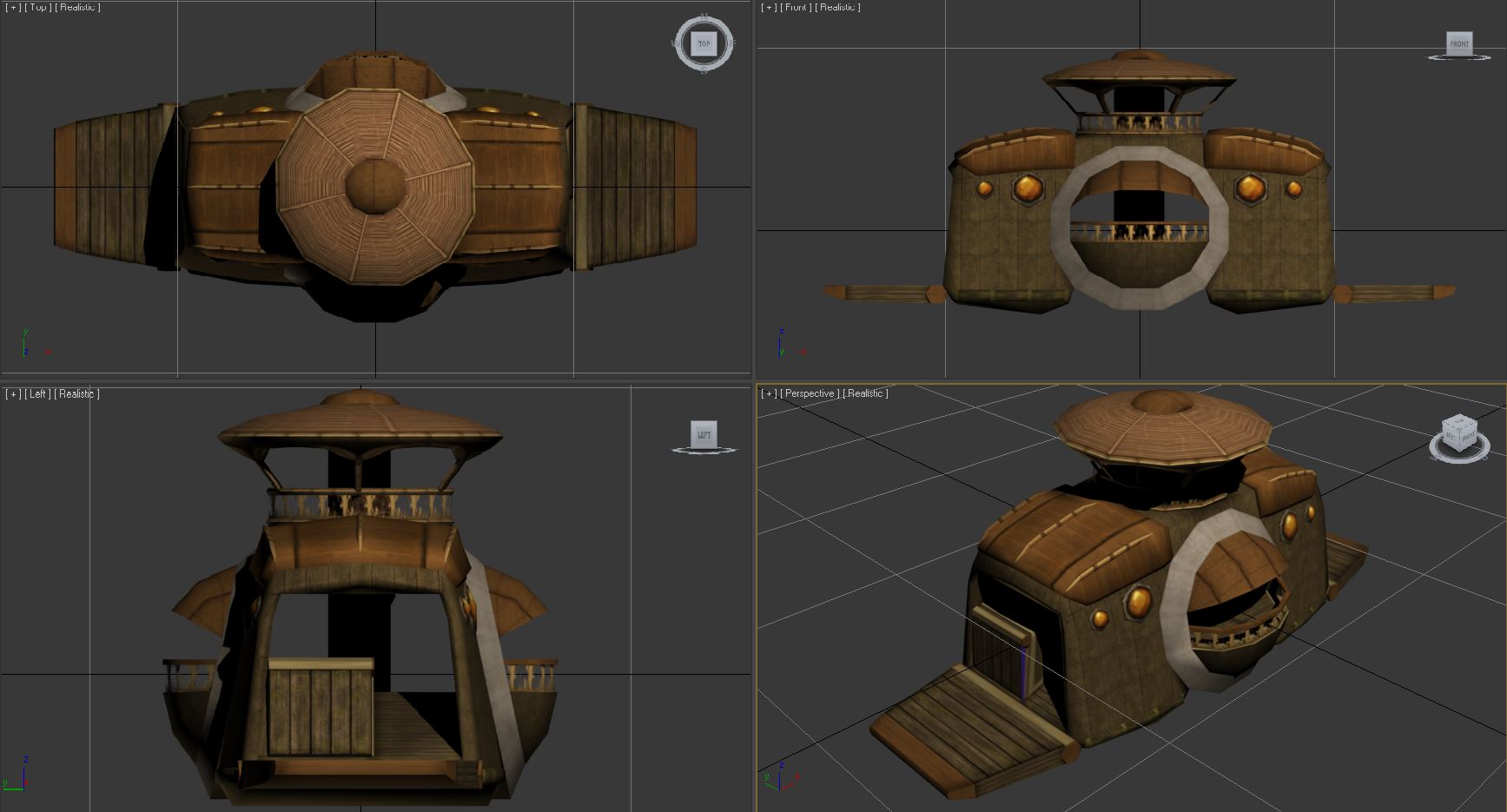Viewport: 1507px width, 812px height.
Task: Click the E compass letter on the Top ViewCube
Action: click(x=732, y=43)
